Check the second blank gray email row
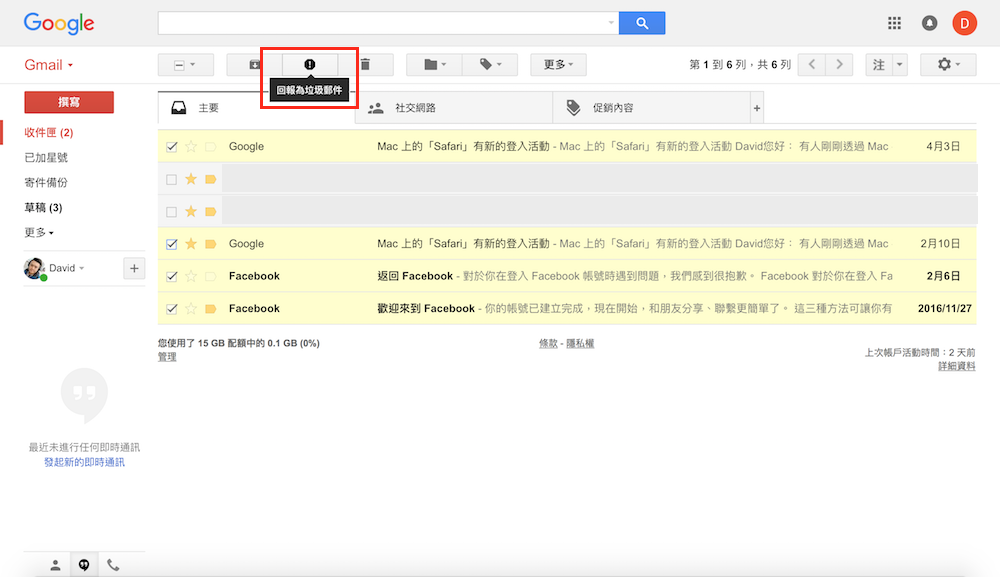Image resolution: width=1000 pixels, height=577 pixels. [172, 212]
